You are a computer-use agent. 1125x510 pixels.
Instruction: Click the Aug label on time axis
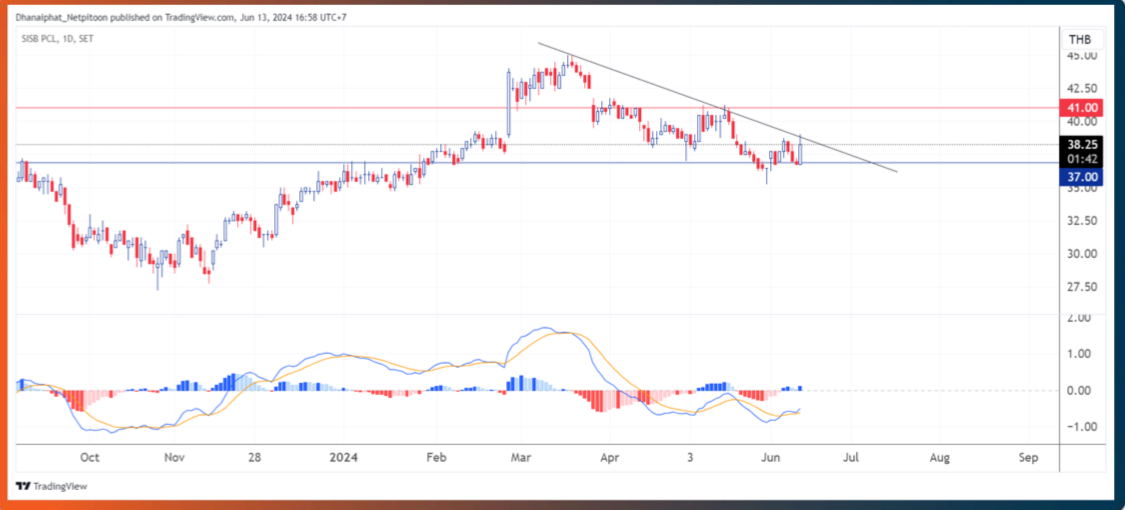[941, 458]
